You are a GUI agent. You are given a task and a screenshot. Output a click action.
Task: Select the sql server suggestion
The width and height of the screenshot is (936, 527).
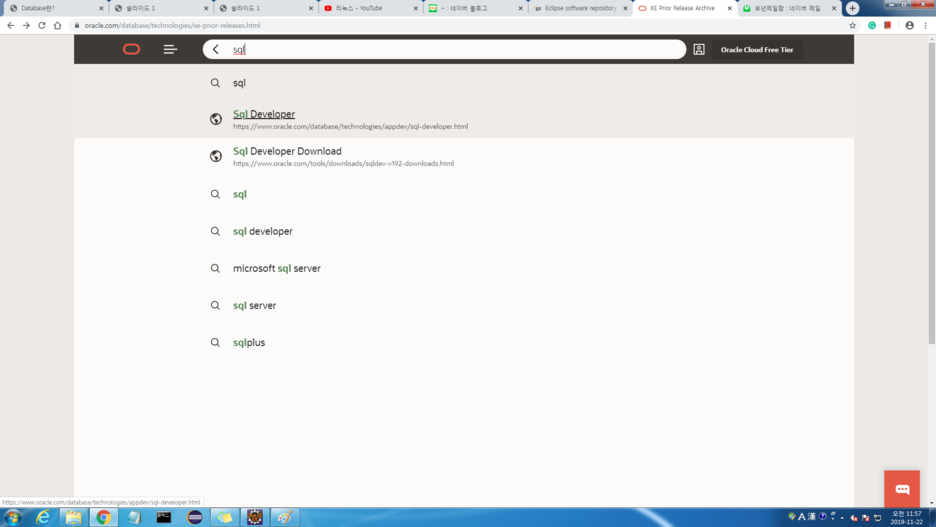click(x=254, y=305)
